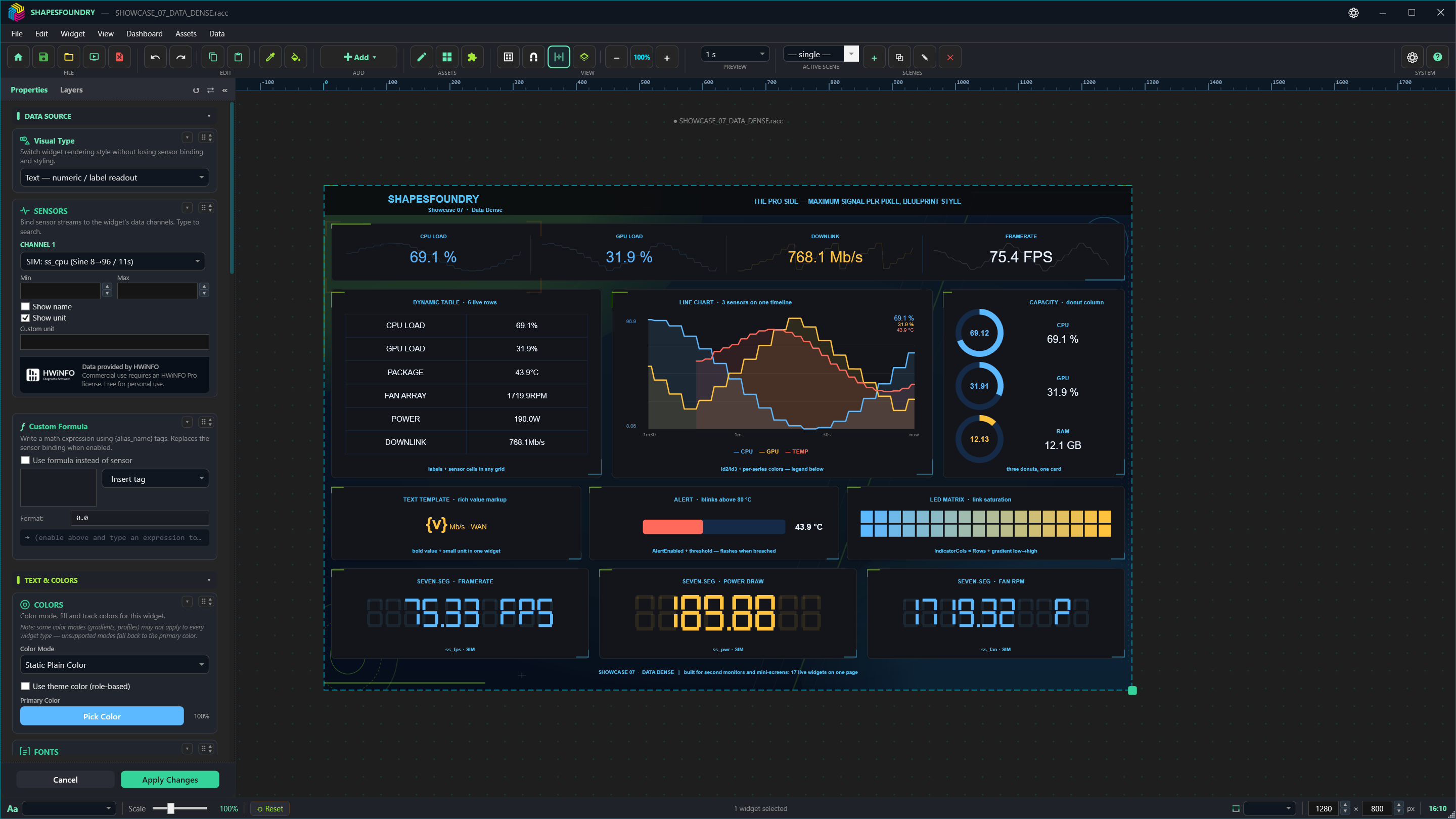Open the Dashboard menu
The height and width of the screenshot is (819, 1456).
pyautogui.click(x=144, y=33)
